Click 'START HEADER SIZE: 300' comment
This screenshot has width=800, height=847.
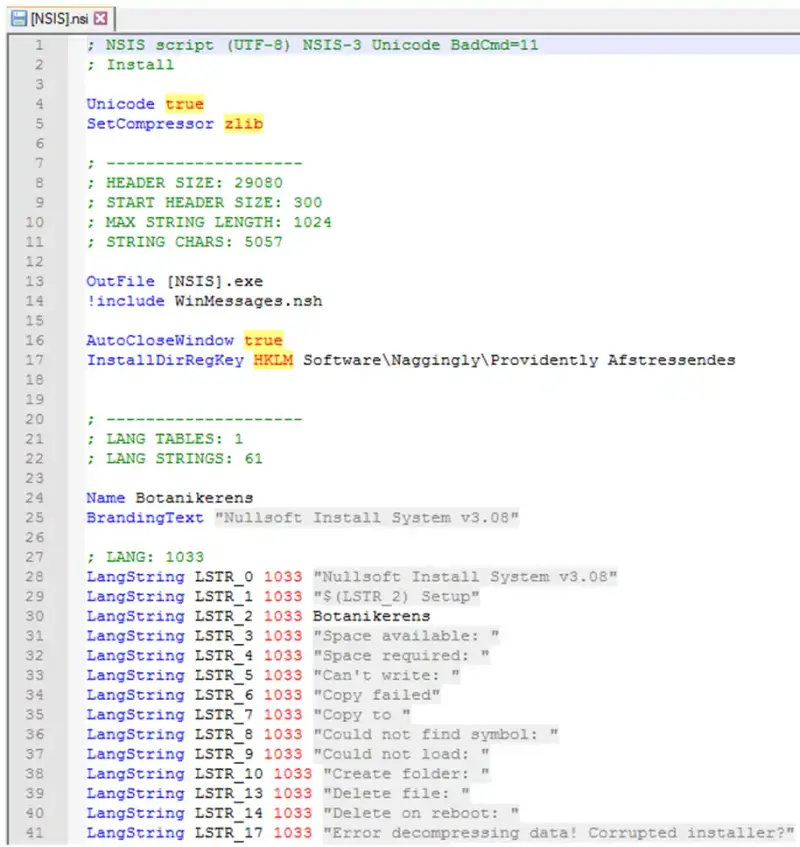coord(214,203)
